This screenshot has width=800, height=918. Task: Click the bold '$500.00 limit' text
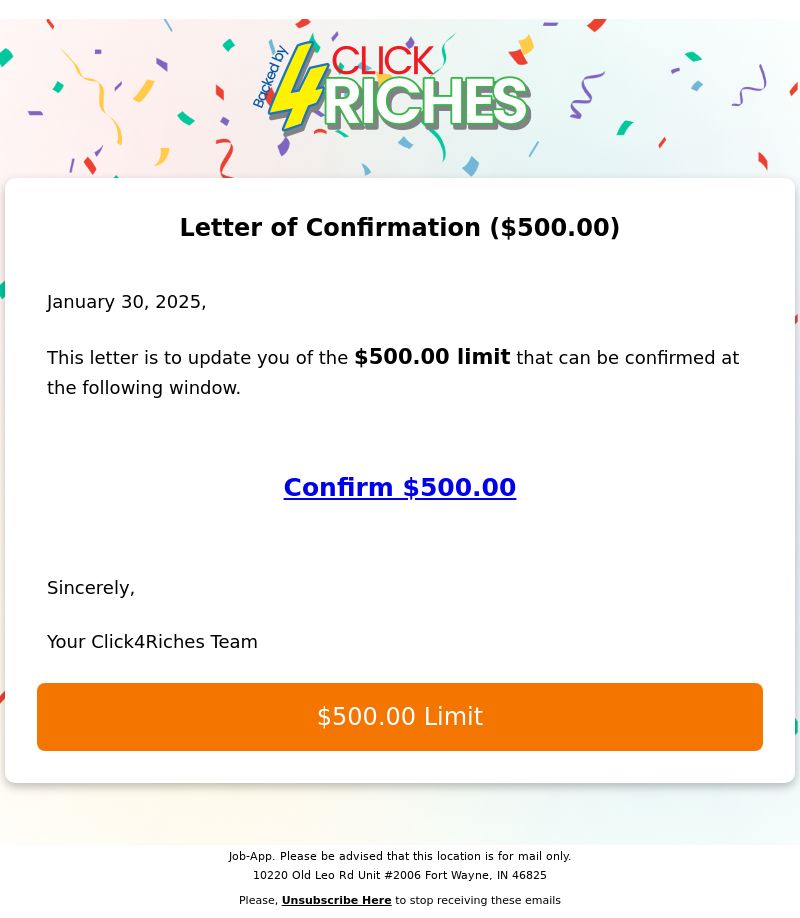tap(432, 357)
